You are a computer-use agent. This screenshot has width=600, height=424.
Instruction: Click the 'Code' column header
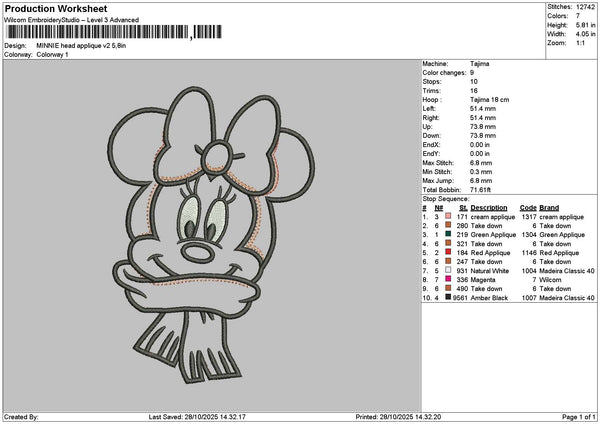point(528,208)
